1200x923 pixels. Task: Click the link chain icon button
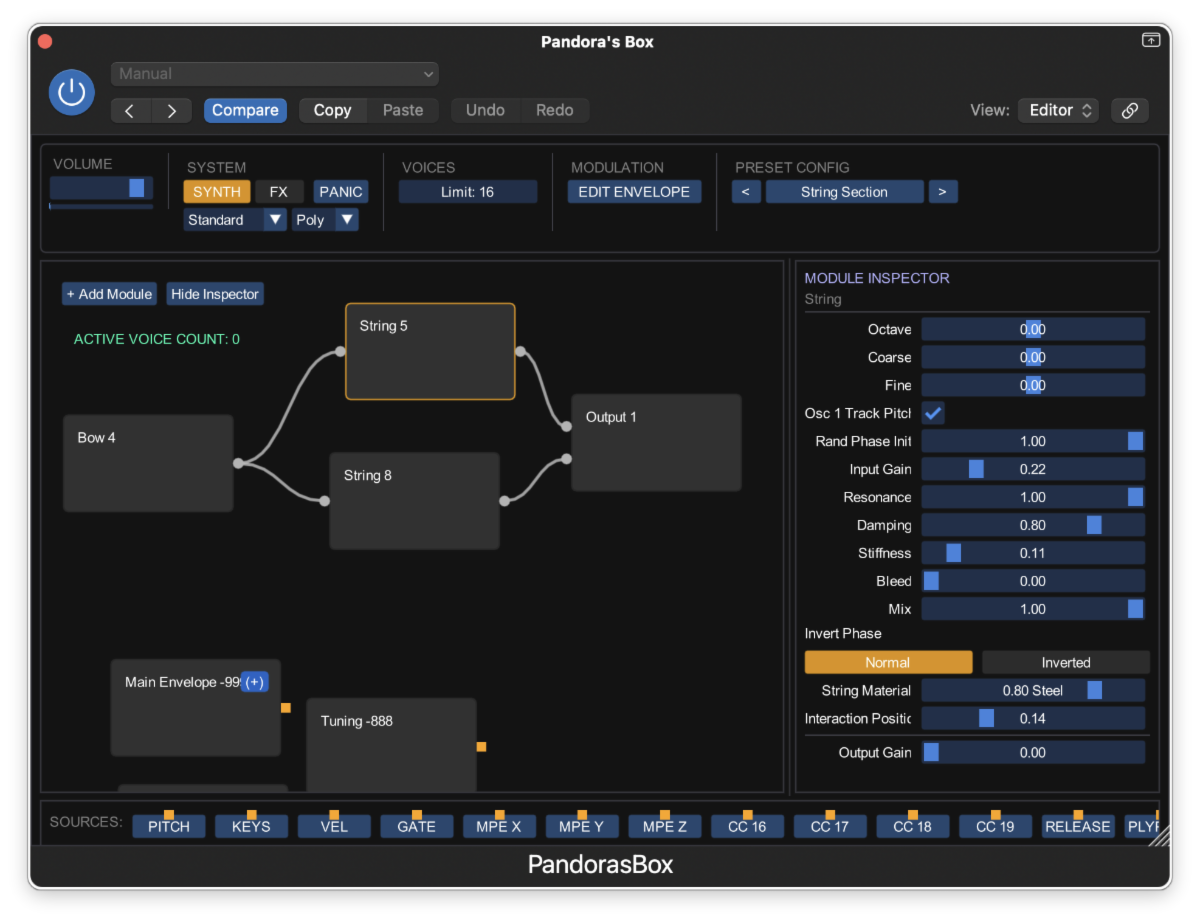tap(1130, 110)
